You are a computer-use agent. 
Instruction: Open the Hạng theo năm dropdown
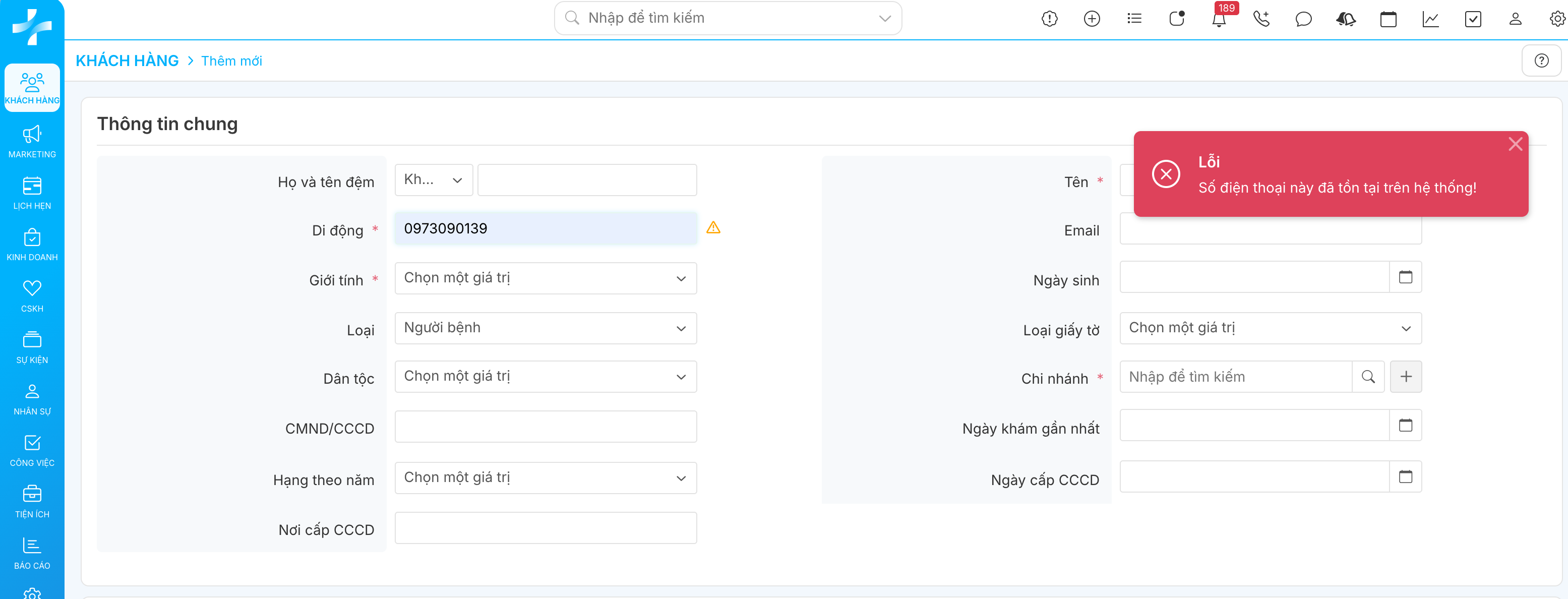[546, 478]
